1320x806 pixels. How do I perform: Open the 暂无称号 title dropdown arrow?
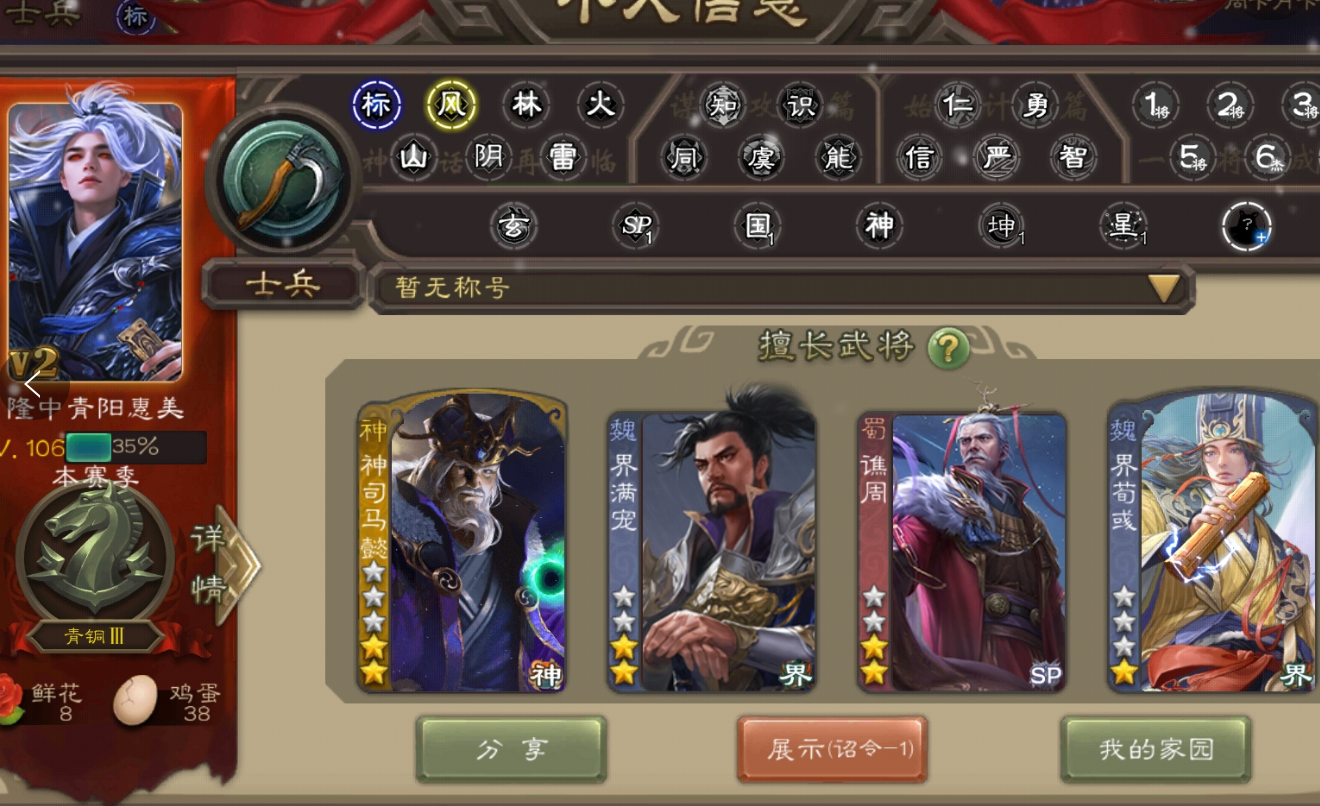point(1164,289)
